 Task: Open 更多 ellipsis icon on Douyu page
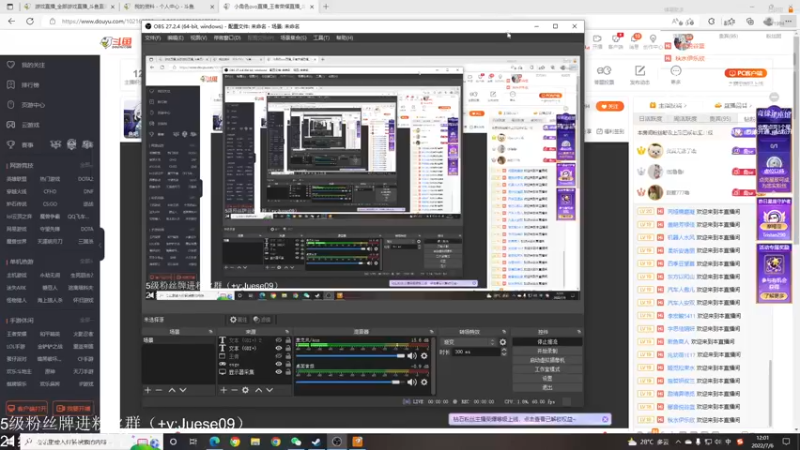coord(676,71)
